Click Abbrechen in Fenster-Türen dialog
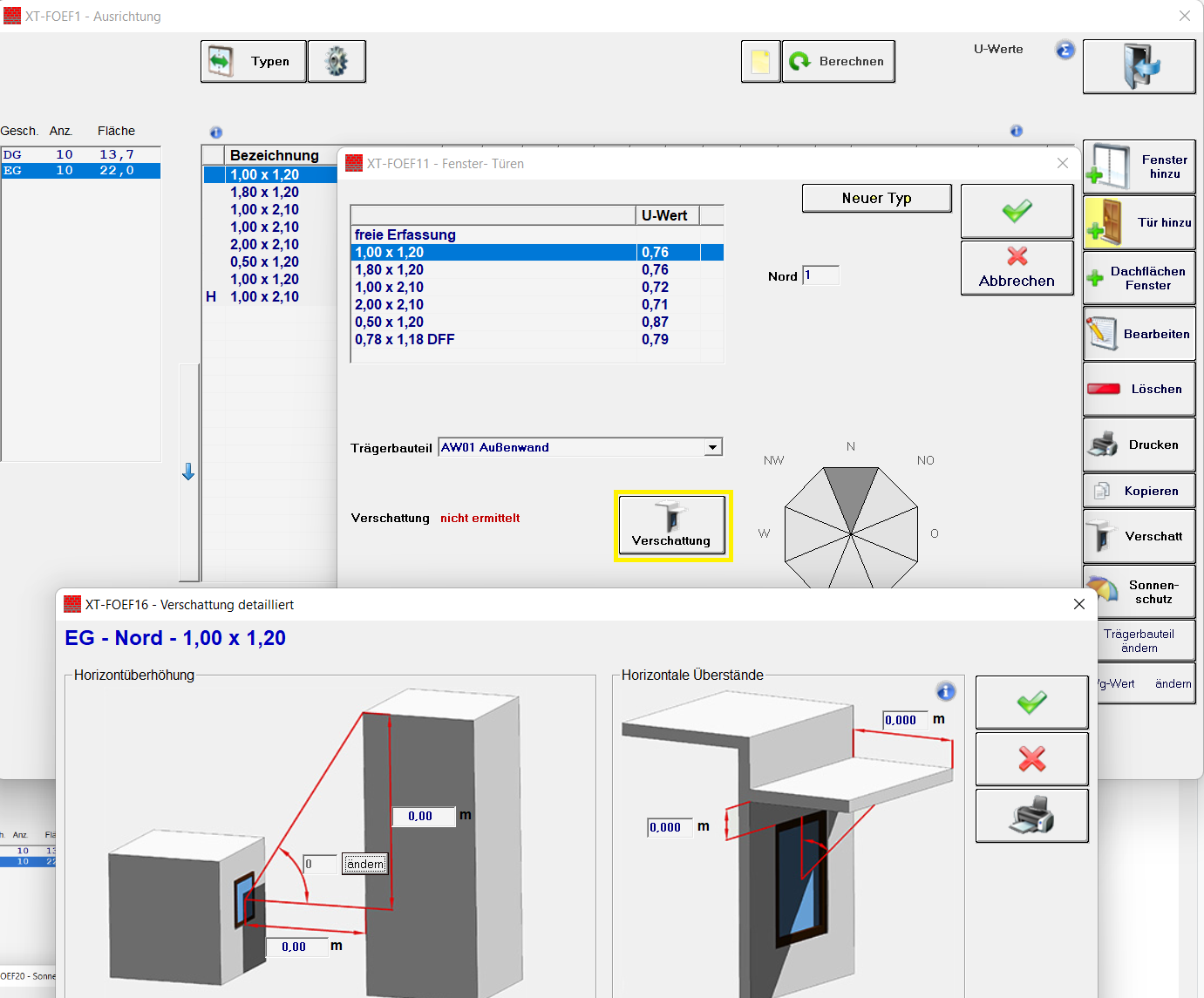 click(x=1017, y=268)
